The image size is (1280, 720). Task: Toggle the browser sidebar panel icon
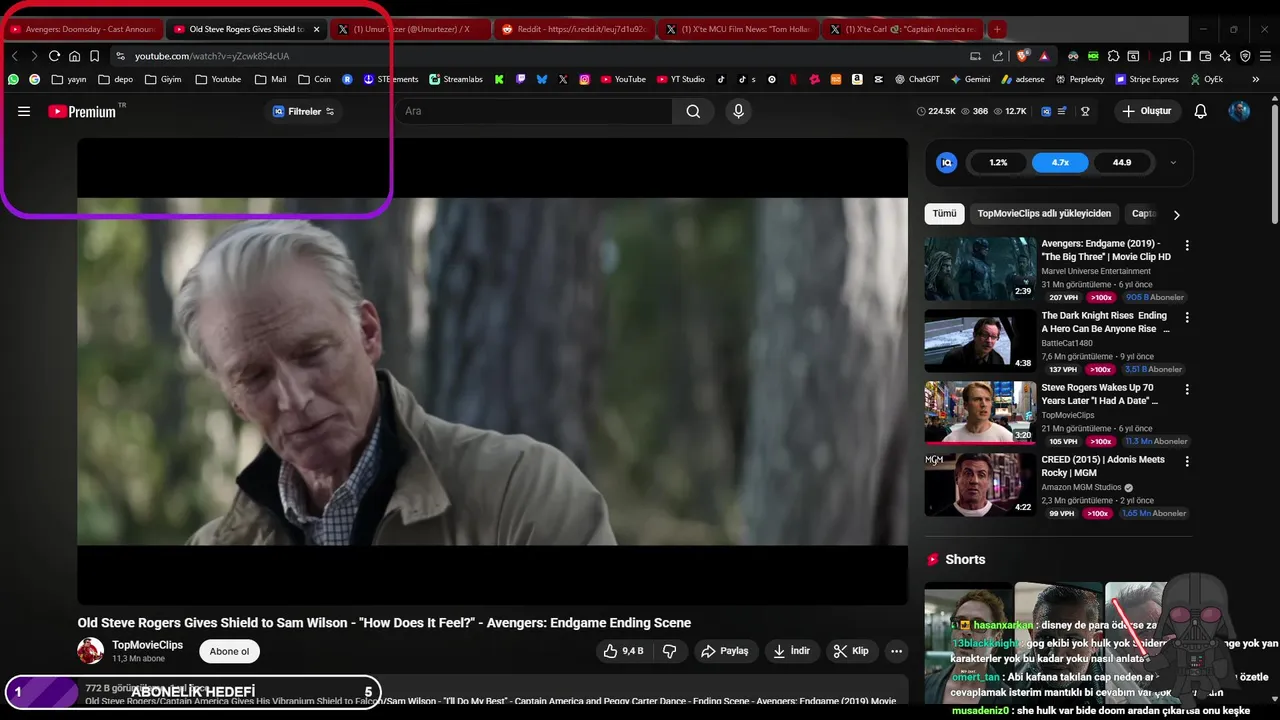[1185, 56]
